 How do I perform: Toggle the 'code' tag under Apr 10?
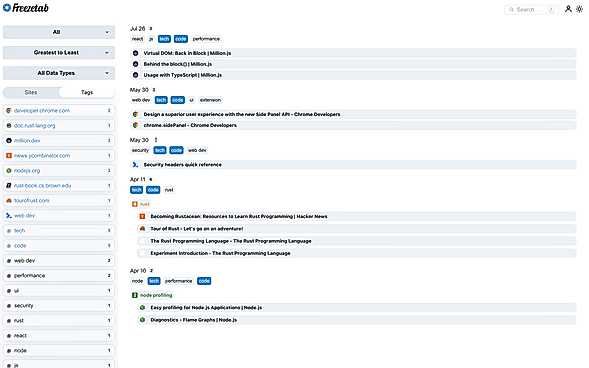(x=204, y=281)
